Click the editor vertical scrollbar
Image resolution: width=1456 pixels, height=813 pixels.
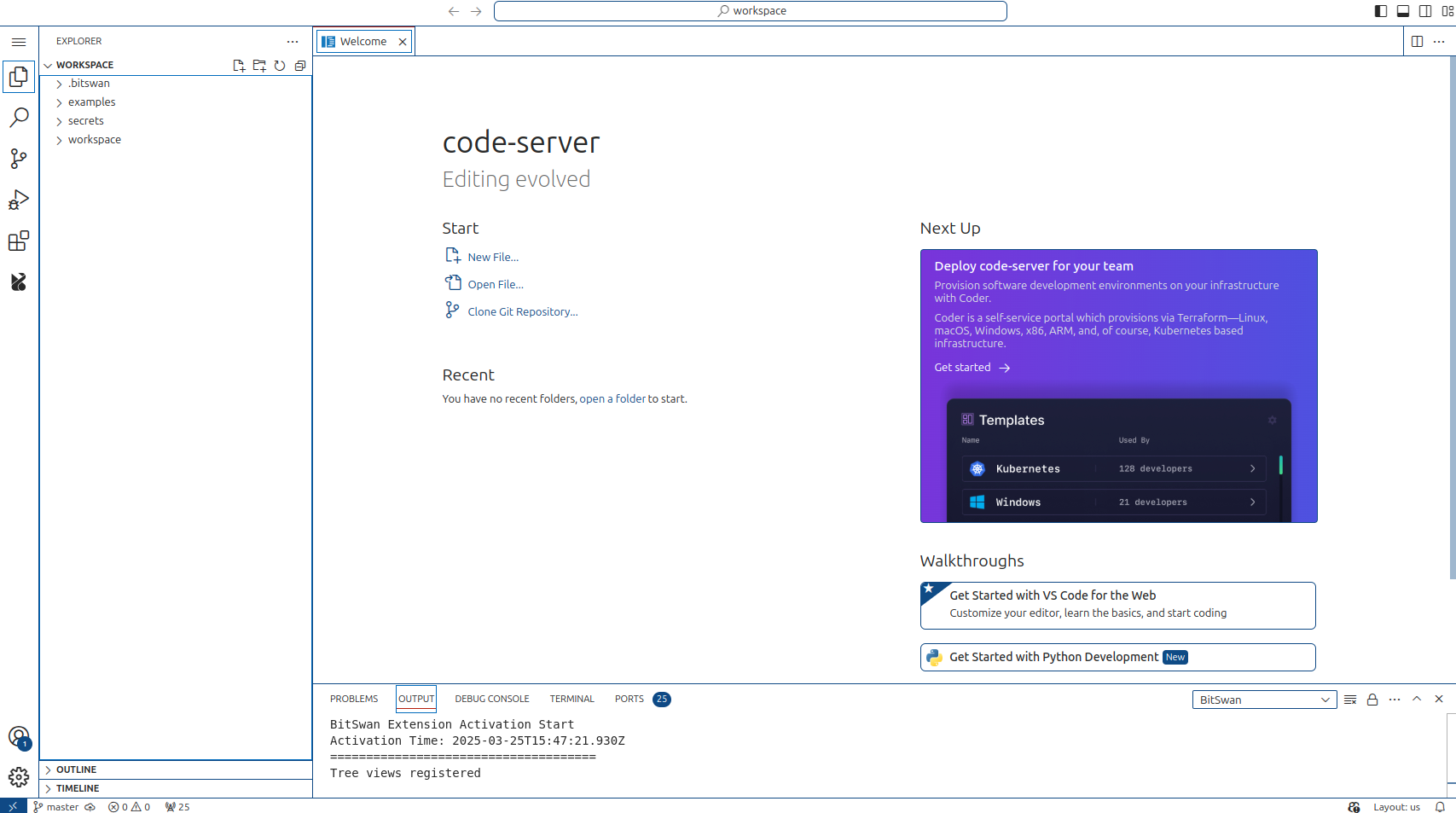1452,318
